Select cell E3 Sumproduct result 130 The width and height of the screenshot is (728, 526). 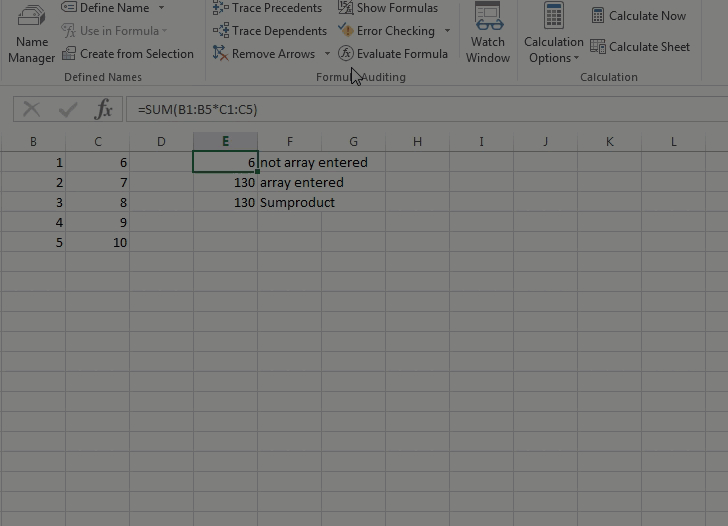coord(225,202)
